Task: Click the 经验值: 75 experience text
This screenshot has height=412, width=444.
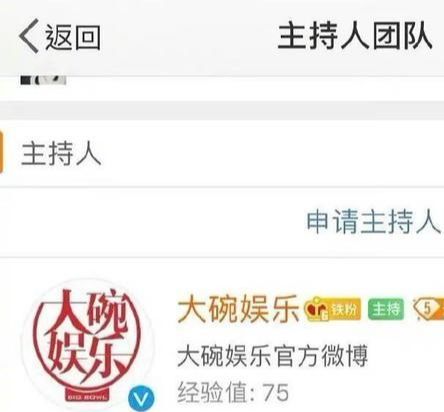Action: [x=233, y=392]
